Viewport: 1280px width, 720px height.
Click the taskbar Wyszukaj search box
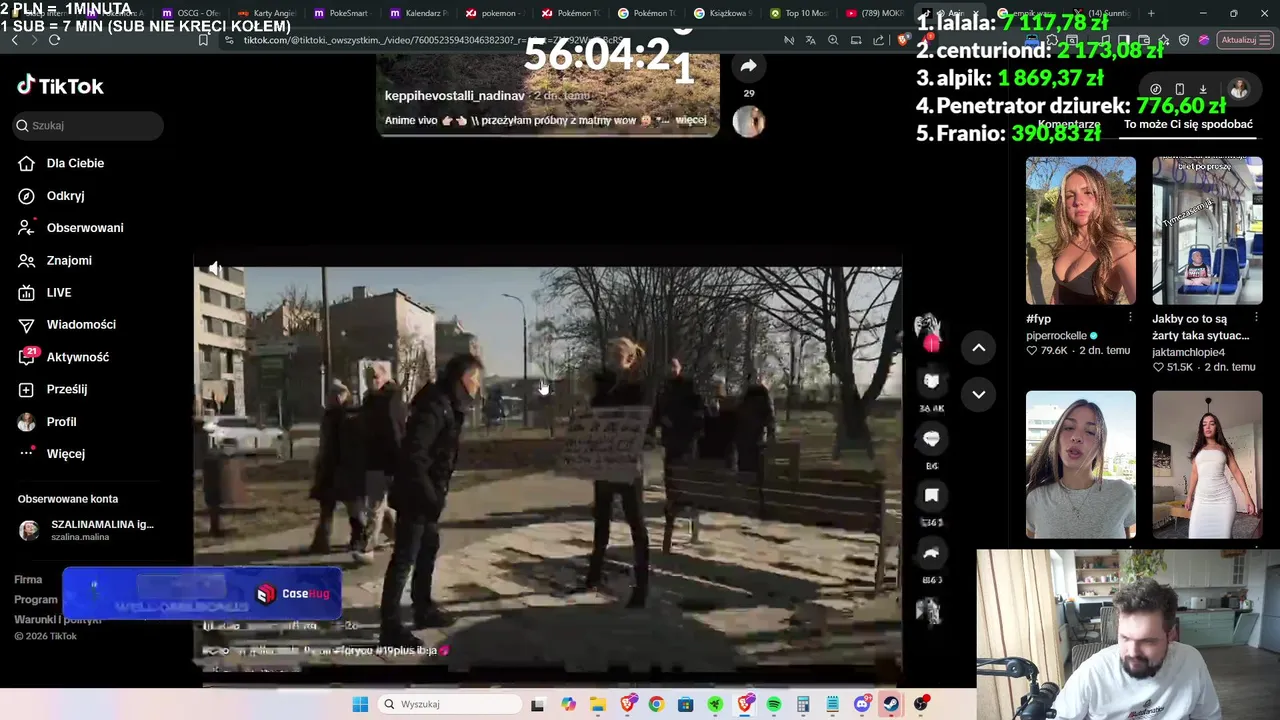point(450,704)
